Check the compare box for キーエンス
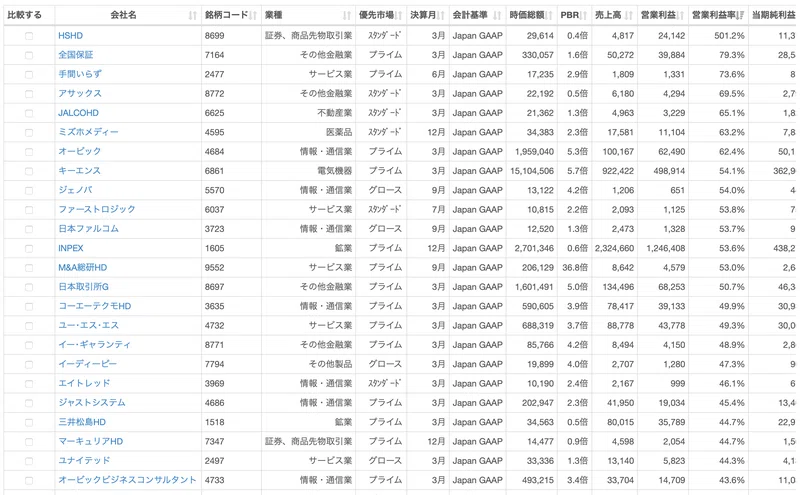The image size is (800, 495). [29, 171]
